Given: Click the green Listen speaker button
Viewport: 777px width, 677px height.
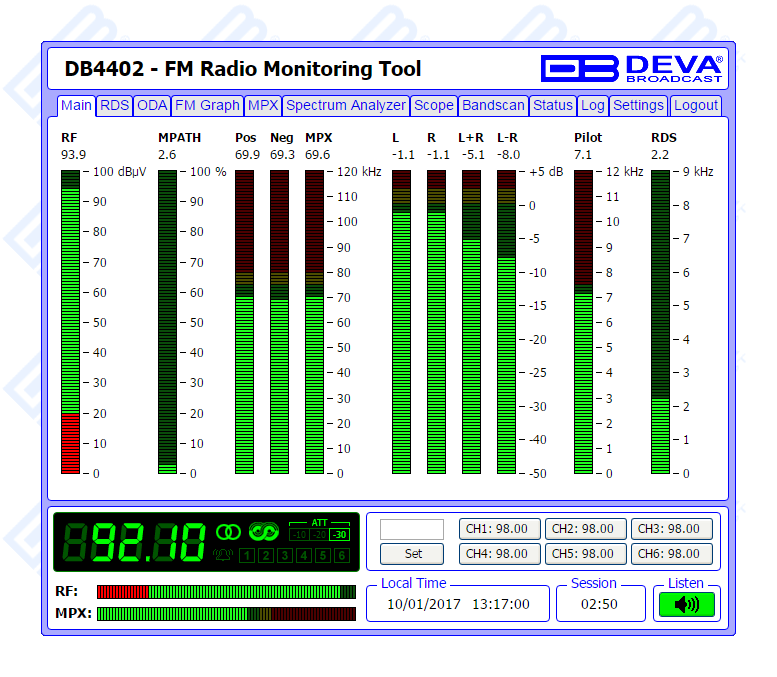Looking at the screenshot, I should (687, 604).
